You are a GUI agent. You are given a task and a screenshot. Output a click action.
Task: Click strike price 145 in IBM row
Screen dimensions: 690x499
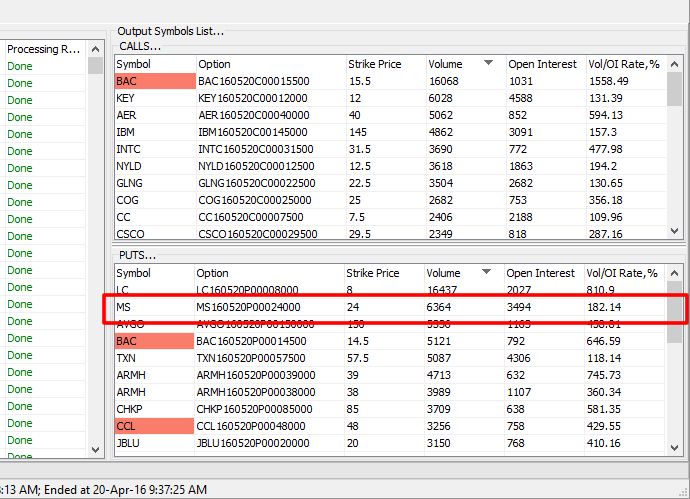click(358, 132)
